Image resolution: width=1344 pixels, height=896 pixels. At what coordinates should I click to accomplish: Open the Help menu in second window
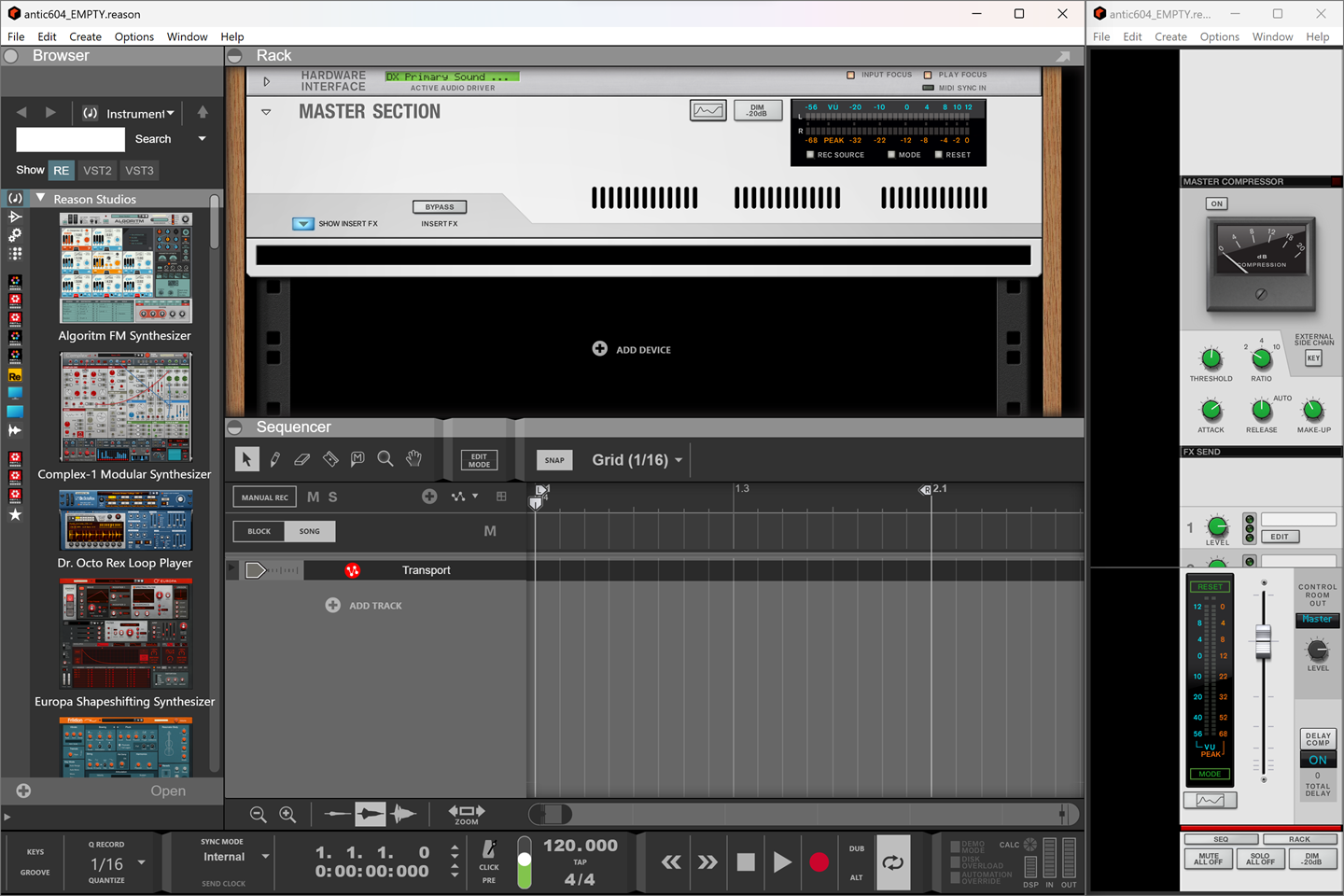point(1318,36)
